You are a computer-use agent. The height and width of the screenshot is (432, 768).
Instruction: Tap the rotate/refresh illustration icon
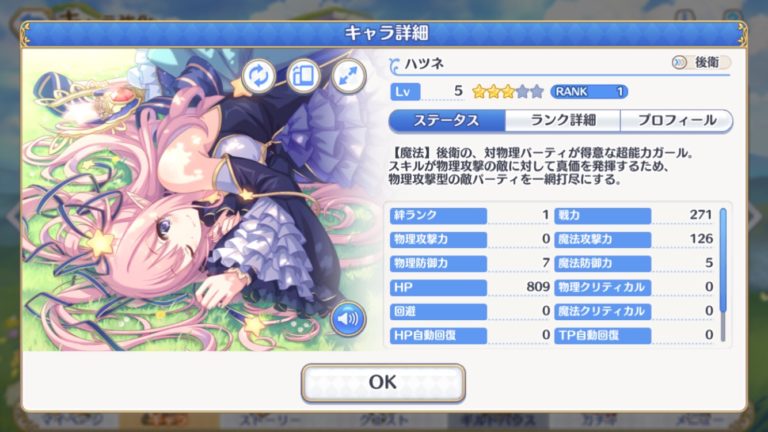(259, 76)
